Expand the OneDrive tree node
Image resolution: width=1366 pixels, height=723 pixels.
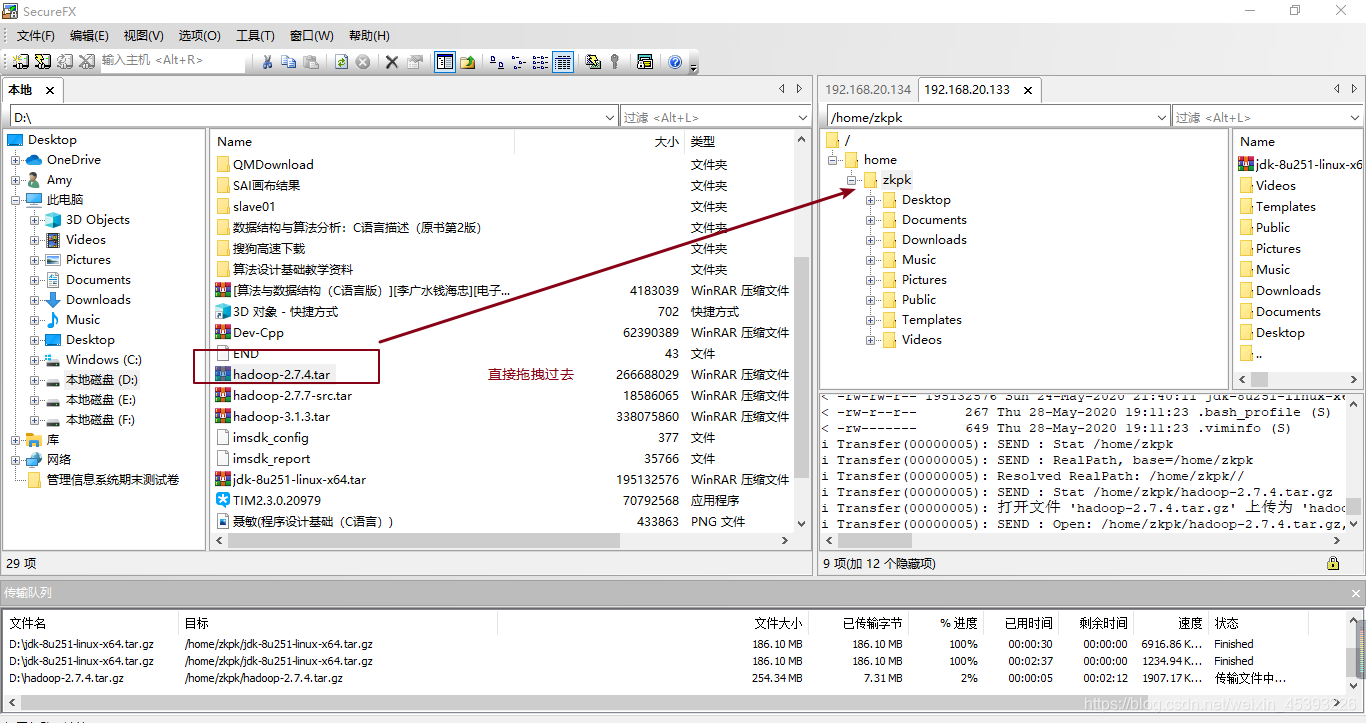pyautogui.click(x=16, y=160)
